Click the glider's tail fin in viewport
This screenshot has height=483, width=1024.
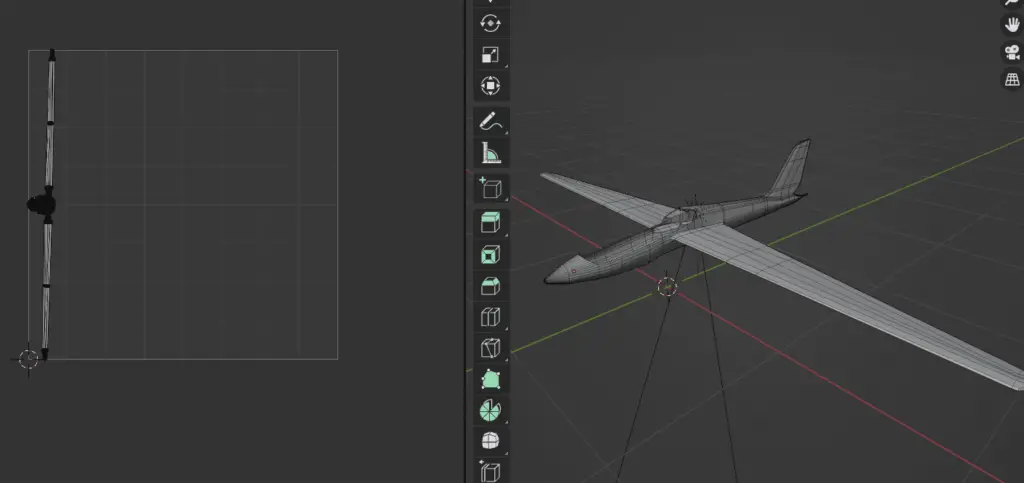click(x=792, y=168)
